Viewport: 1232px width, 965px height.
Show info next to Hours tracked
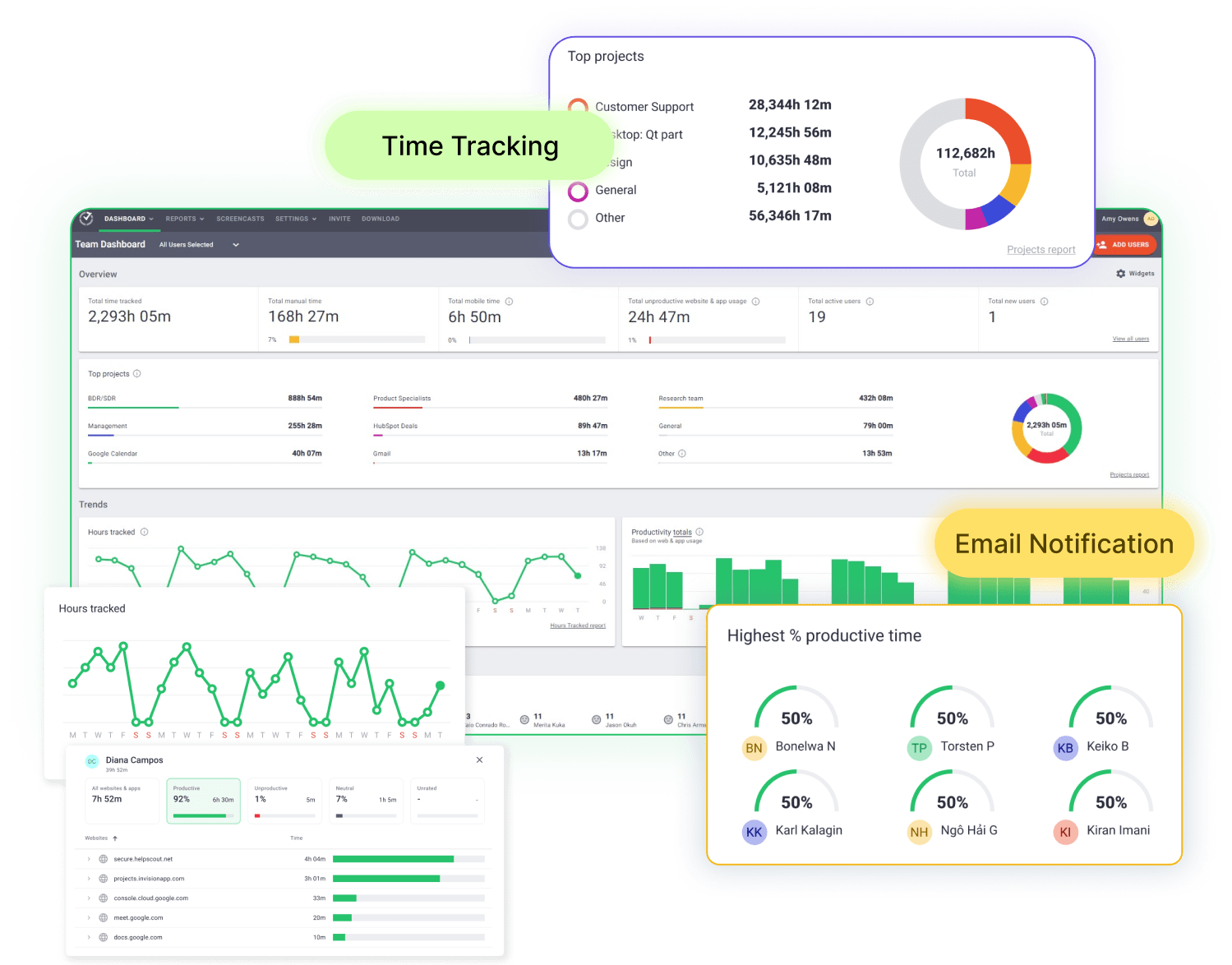(x=145, y=533)
